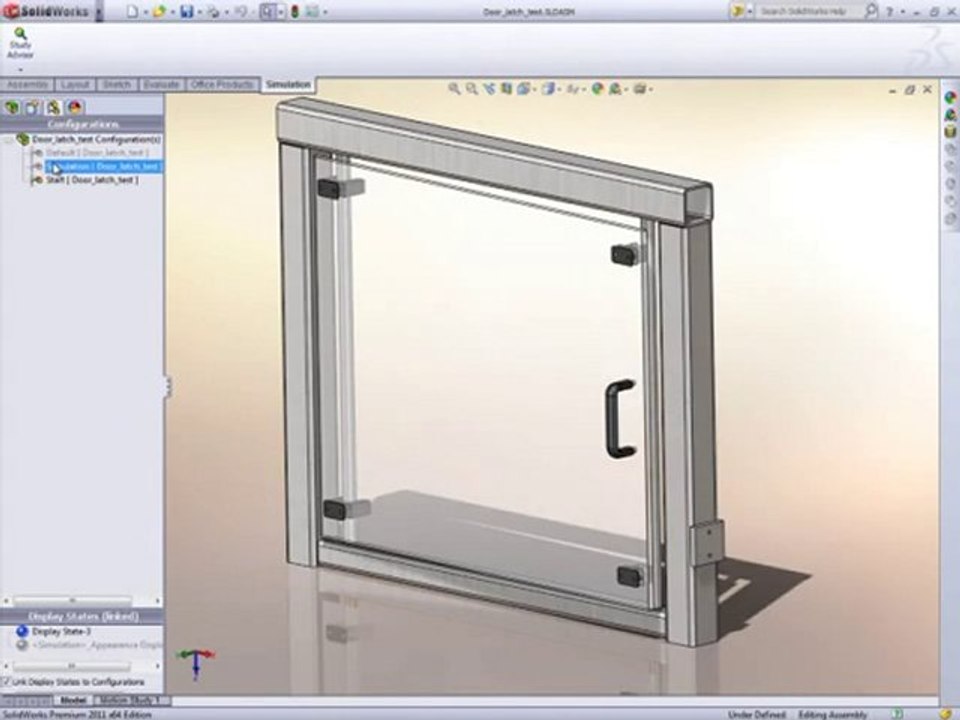This screenshot has height=720, width=960.
Task: Open Hide/Show Items icon
Action: pyautogui.click(x=572, y=89)
